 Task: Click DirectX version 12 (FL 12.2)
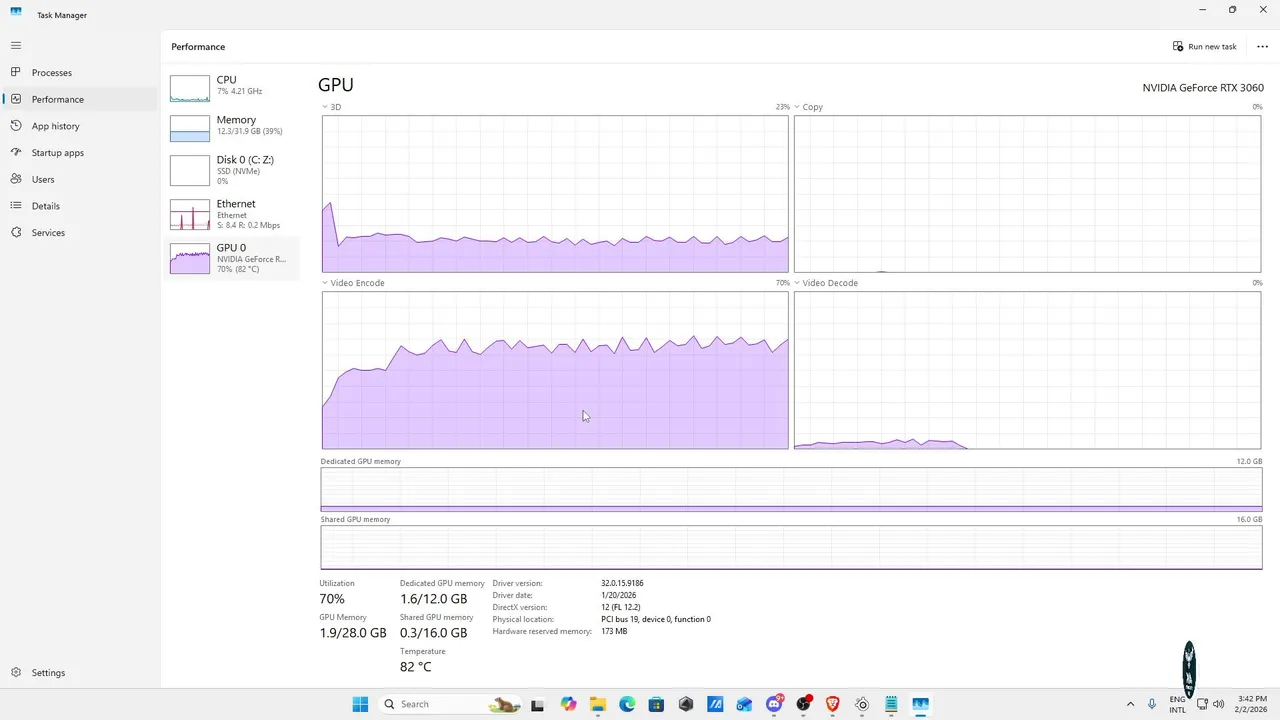(x=621, y=607)
